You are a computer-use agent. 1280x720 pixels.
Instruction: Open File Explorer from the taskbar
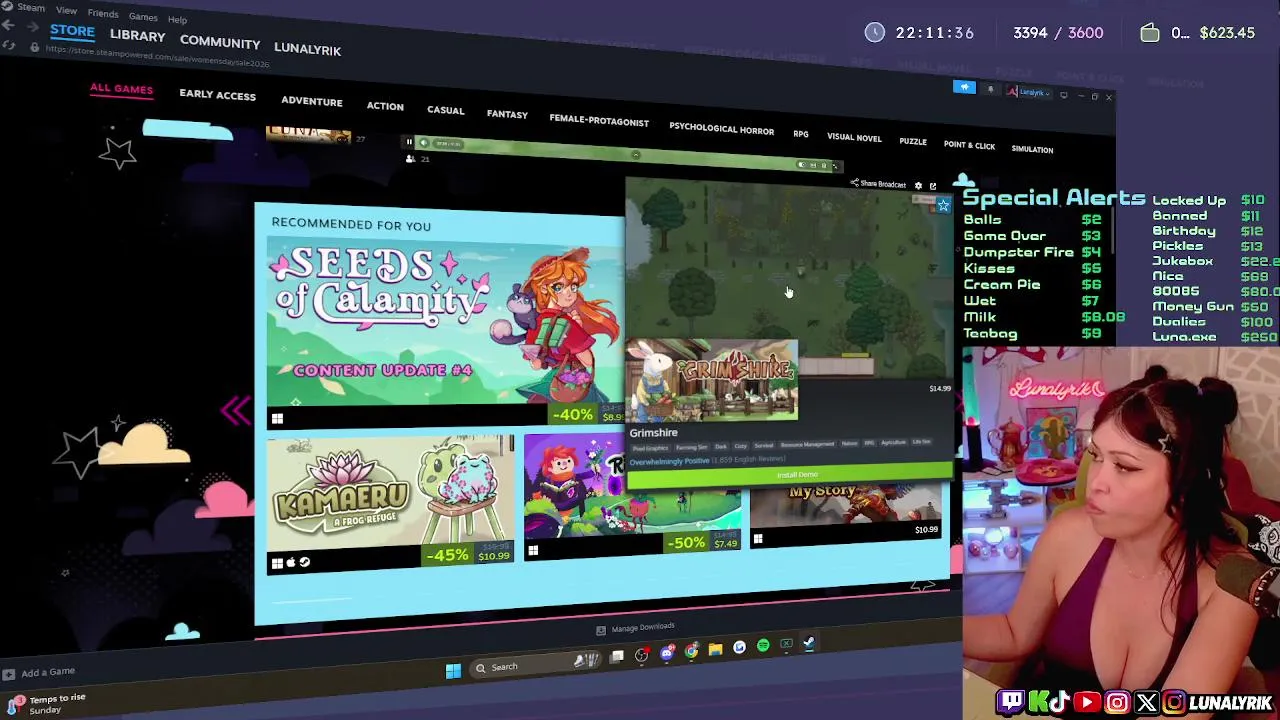715,649
